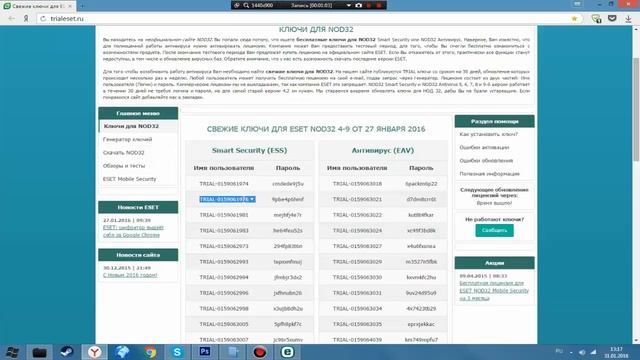
Task: Open help link 'Ошибки обновления'
Action: click(486, 160)
